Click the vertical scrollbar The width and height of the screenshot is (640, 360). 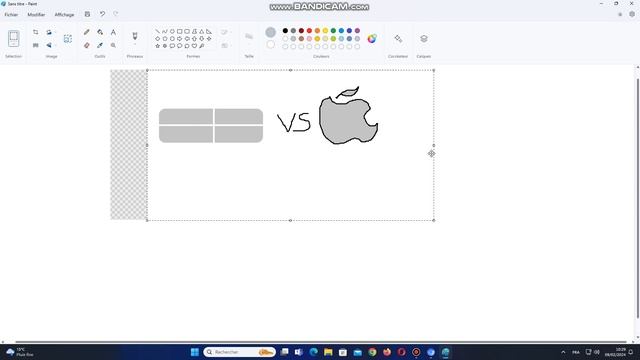(x=638, y=198)
